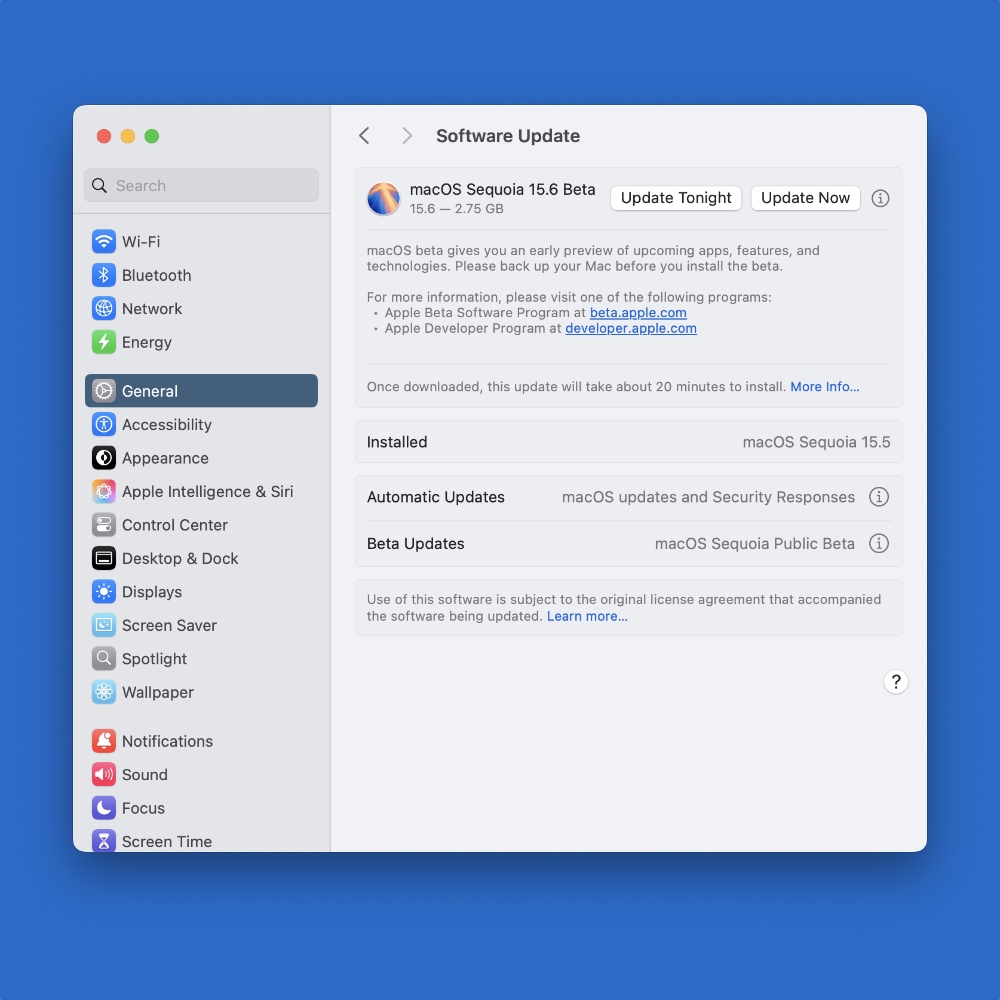Image resolution: width=1000 pixels, height=1000 pixels.
Task: Open Desktop & Dock settings
Action: 179,559
